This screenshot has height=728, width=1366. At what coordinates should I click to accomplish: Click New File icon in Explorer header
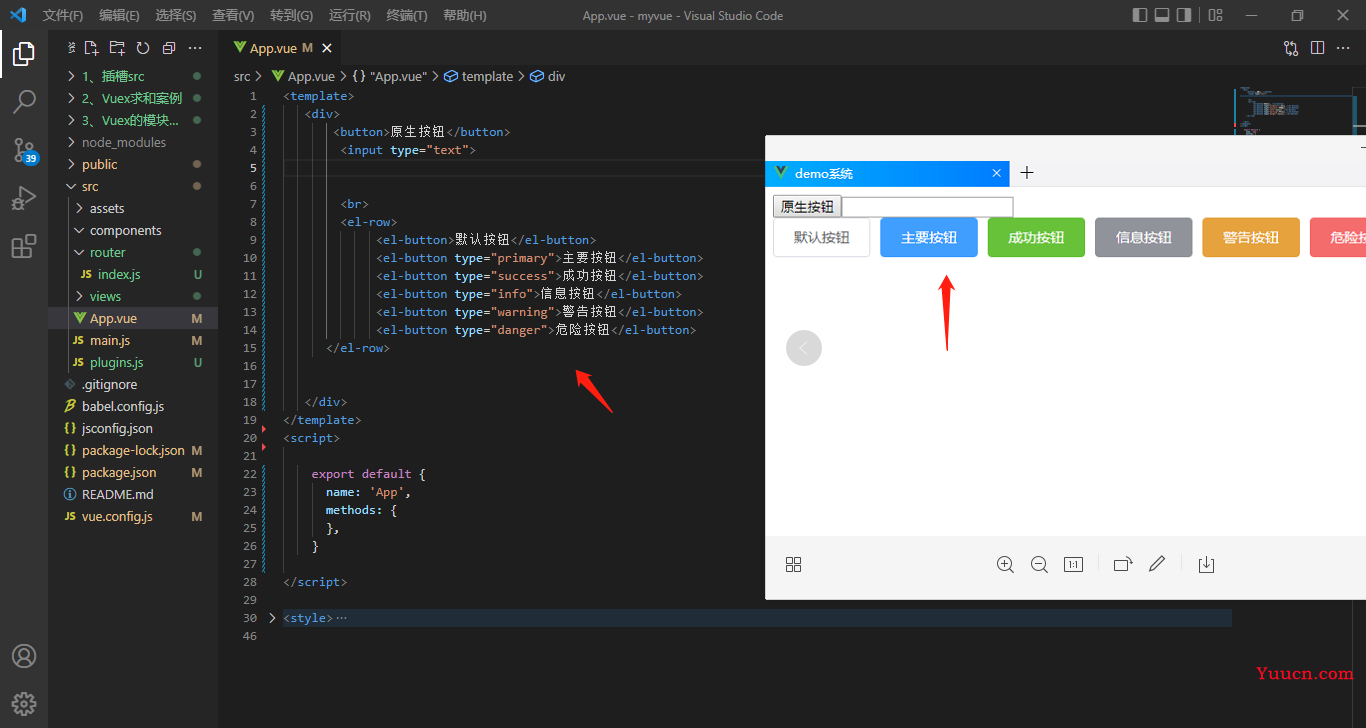click(x=91, y=48)
